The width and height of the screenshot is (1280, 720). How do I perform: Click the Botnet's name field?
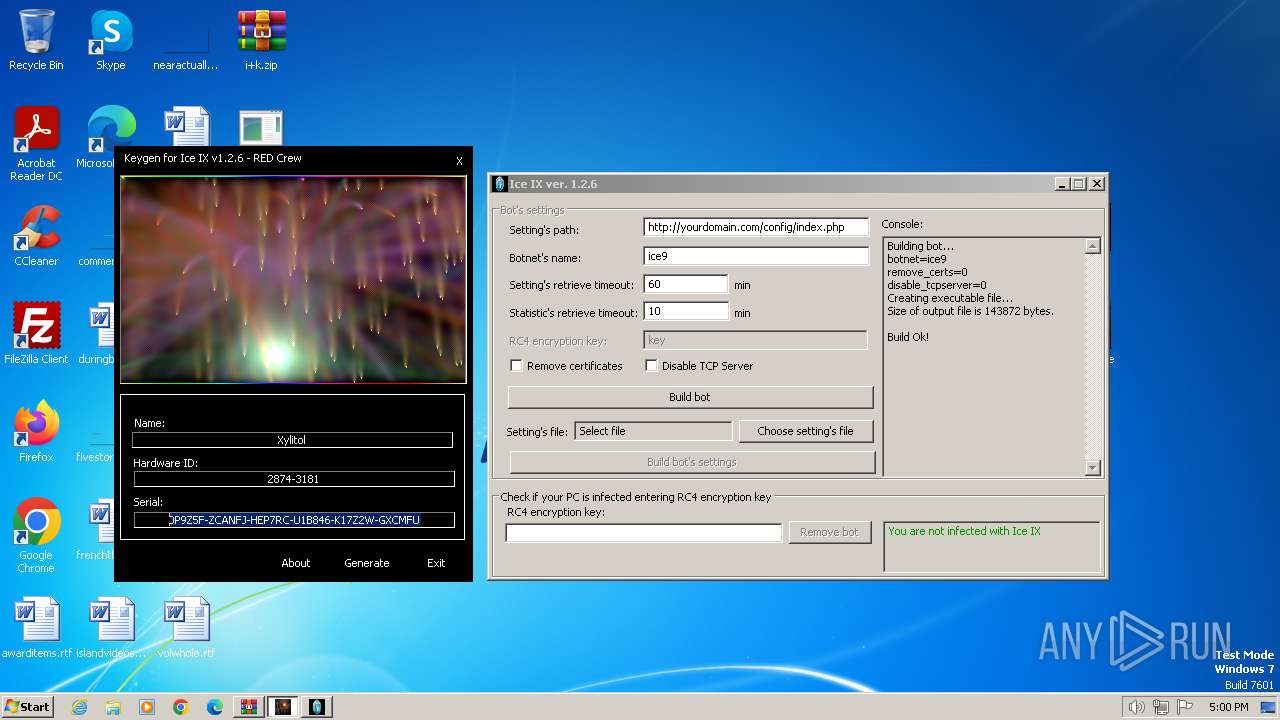(756, 257)
